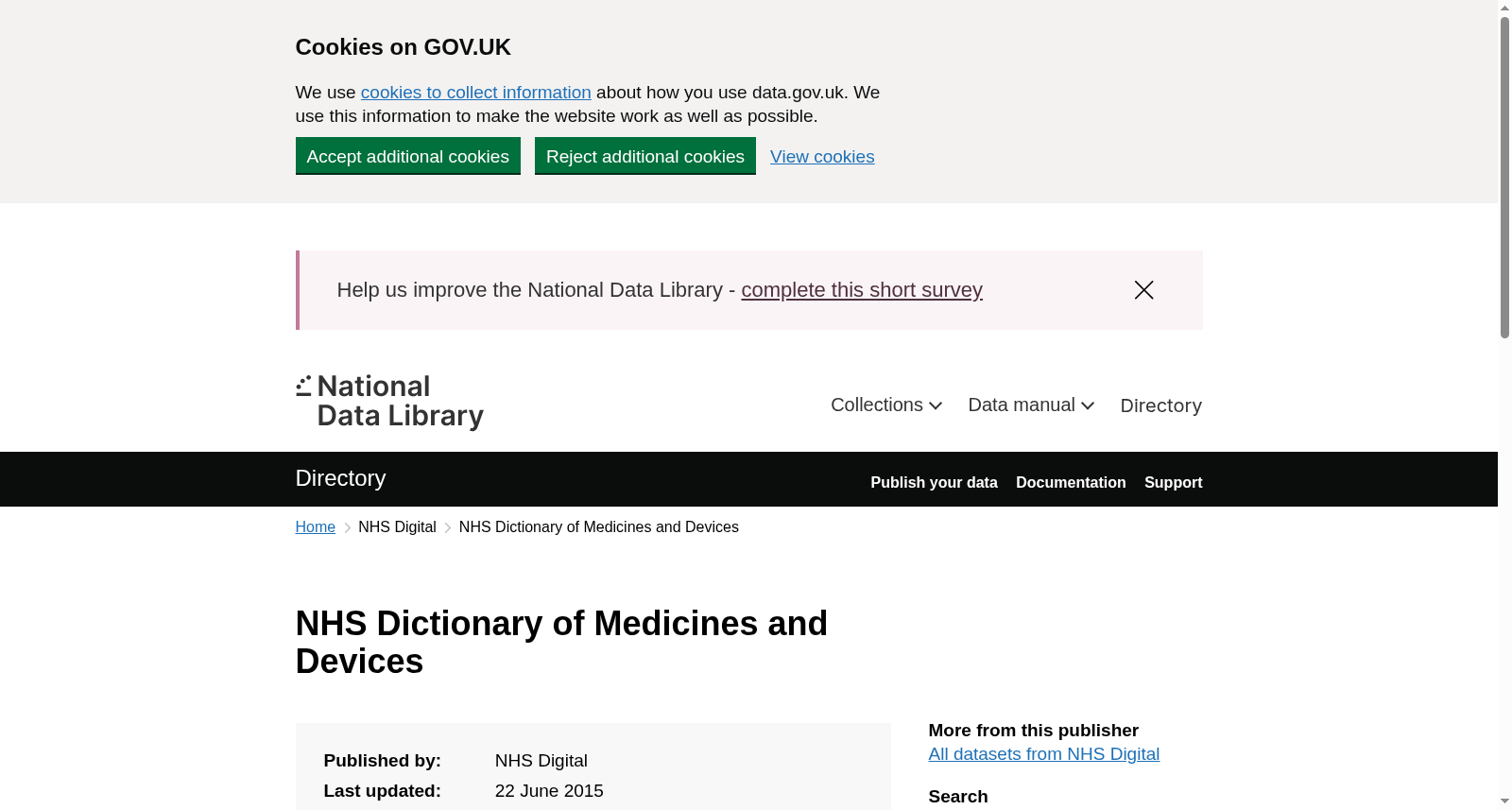Open the Support menu item
Viewport: 1512px width, 810px height.
tap(1173, 482)
